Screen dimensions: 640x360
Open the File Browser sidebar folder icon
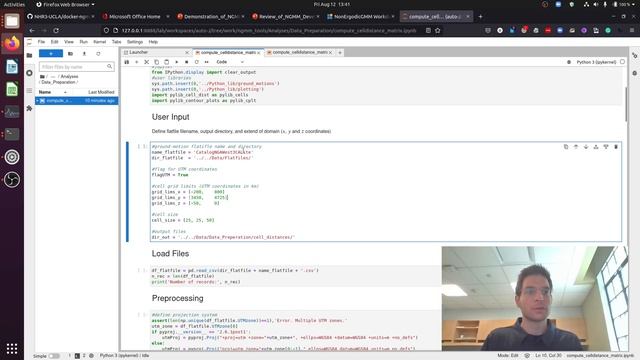tap(29, 55)
